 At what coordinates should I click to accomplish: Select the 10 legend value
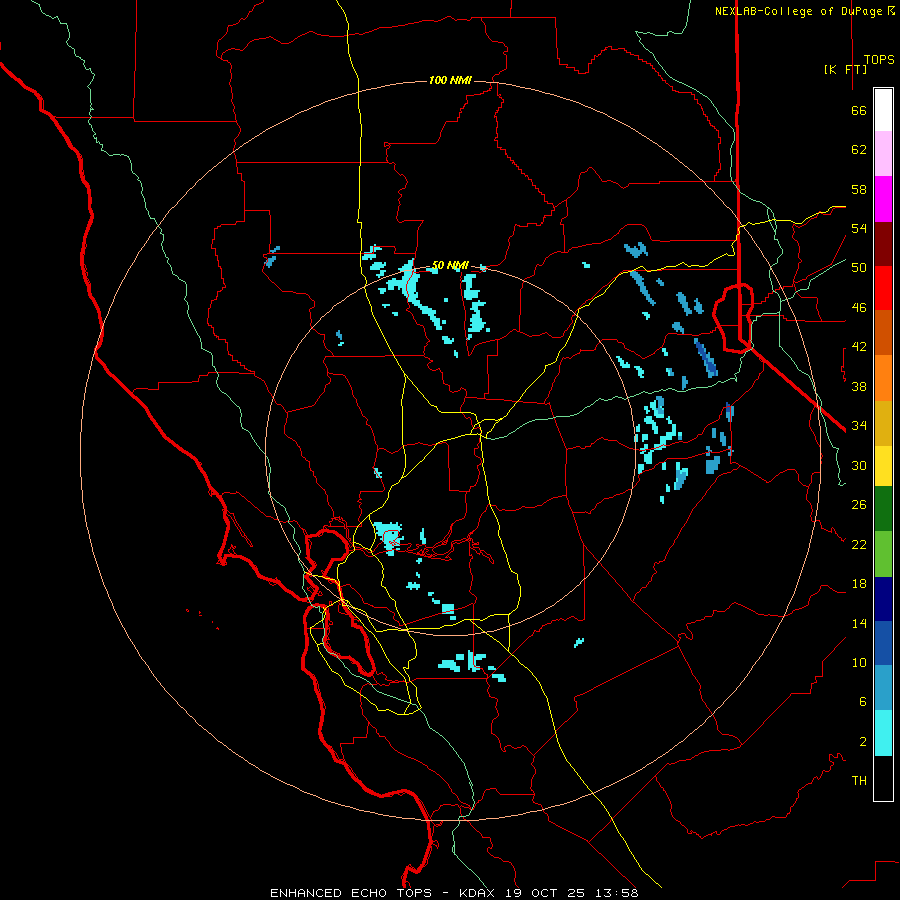tap(859, 662)
